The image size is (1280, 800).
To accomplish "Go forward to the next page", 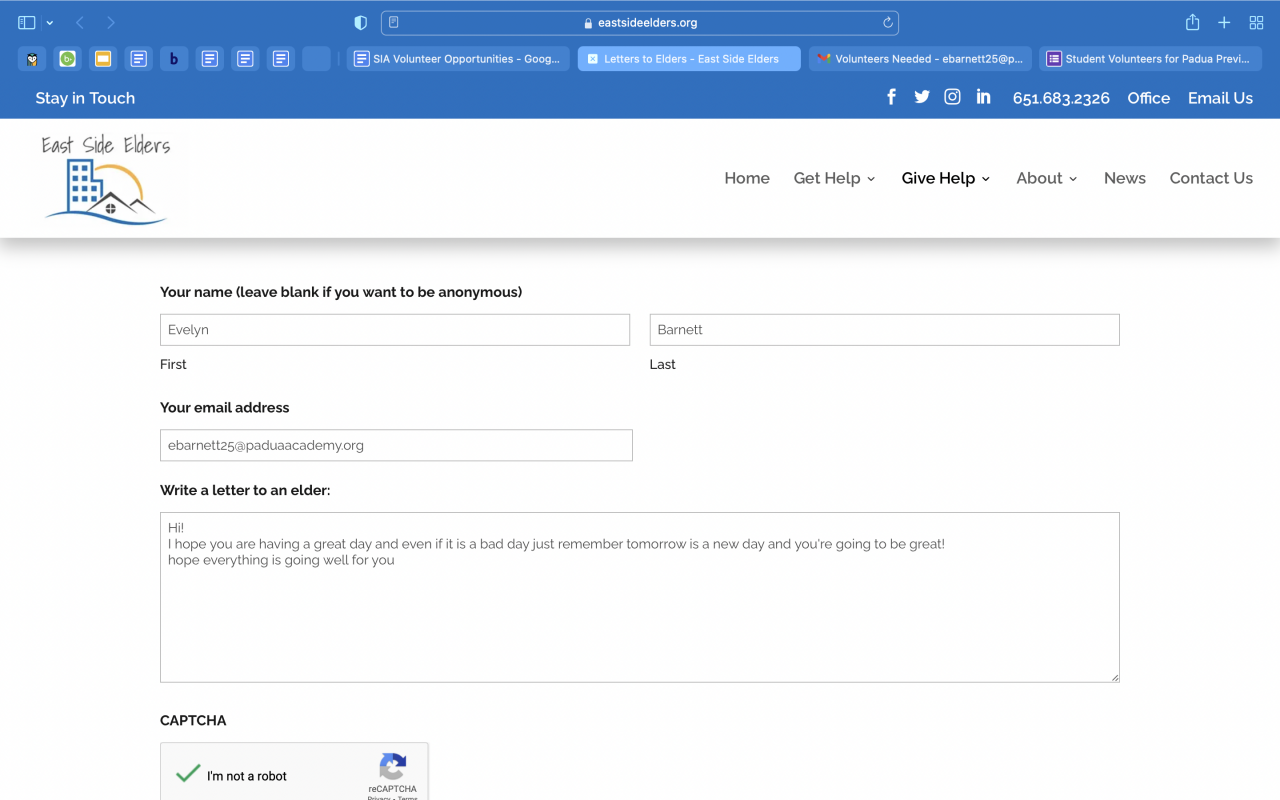I will point(111,22).
